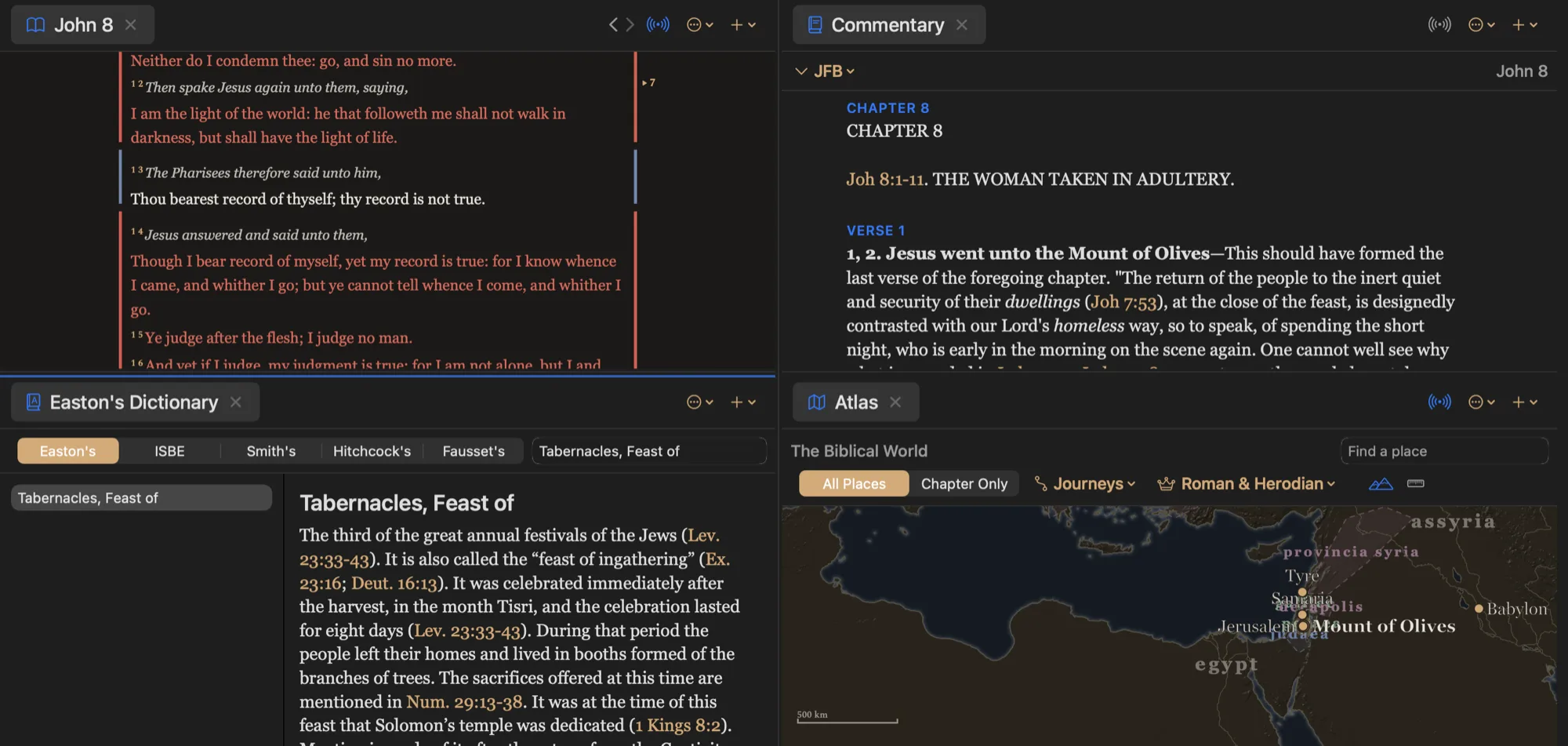The image size is (1568, 746).
Task: Close the Commentary tab
Action: (962, 25)
